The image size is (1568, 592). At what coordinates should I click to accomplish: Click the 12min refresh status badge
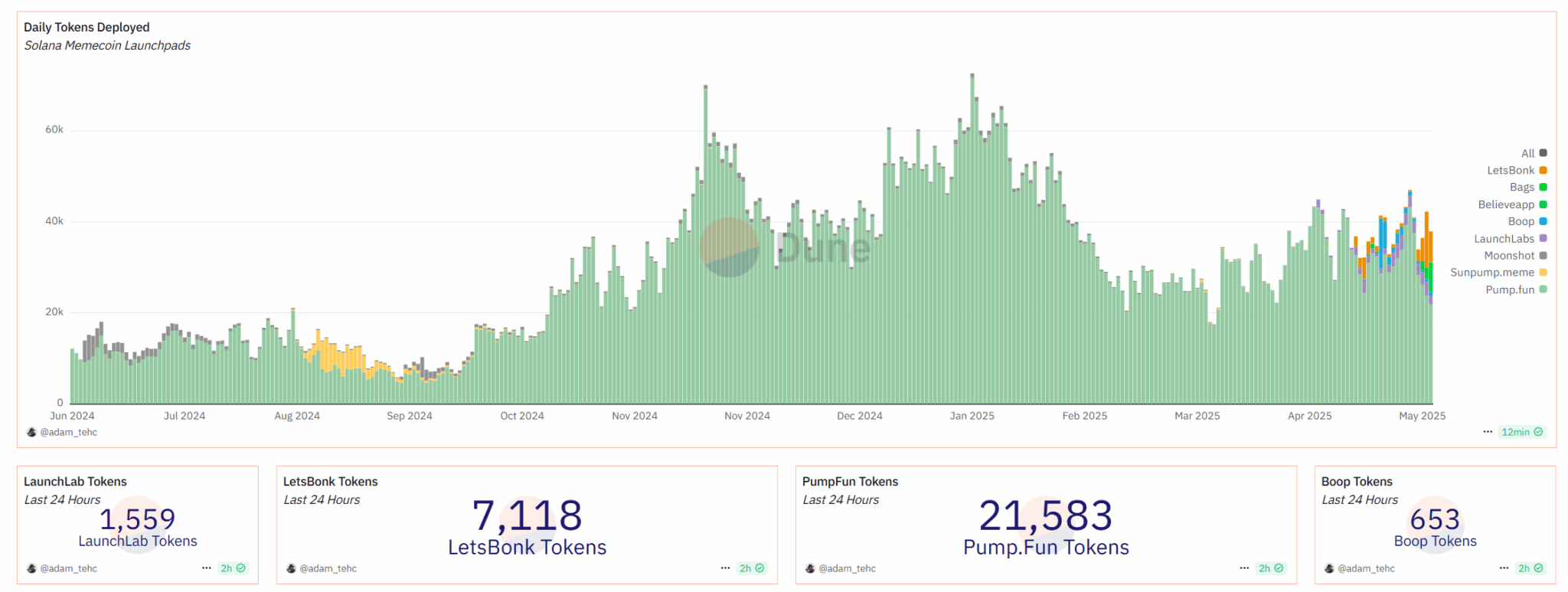point(1521,432)
